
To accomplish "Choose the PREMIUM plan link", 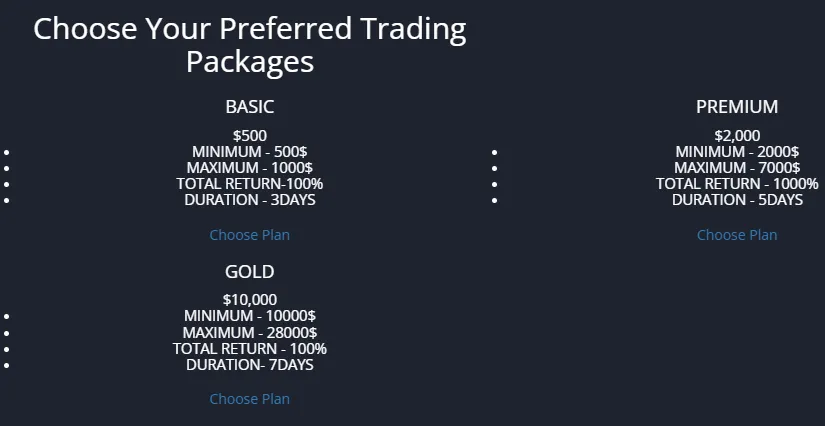I will pos(737,235).
